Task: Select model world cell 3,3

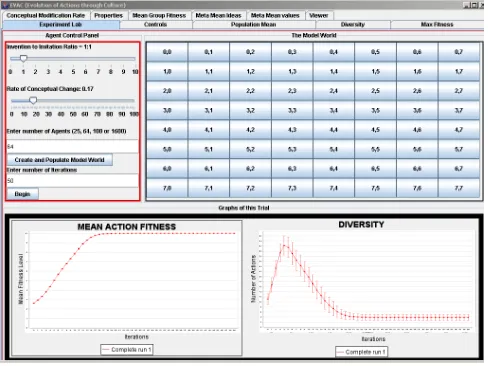Action: tap(292, 110)
